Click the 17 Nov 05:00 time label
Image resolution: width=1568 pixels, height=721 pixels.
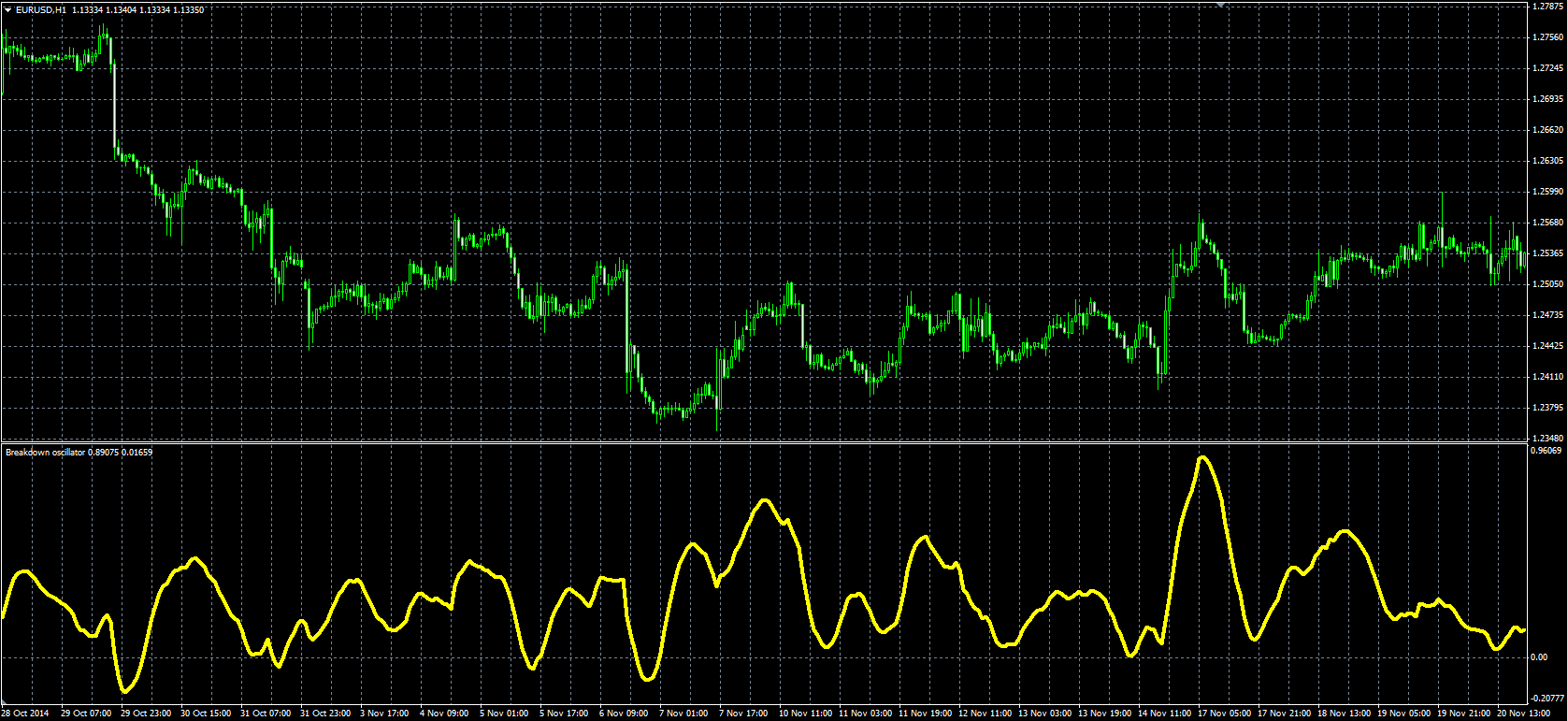(x=1225, y=714)
